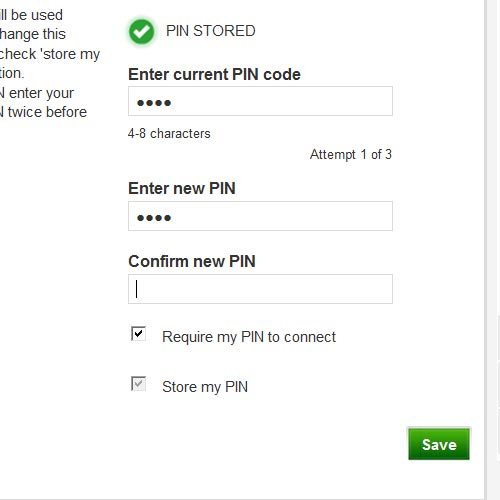Click the Require my PIN to connect label

[x=249, y=337]
